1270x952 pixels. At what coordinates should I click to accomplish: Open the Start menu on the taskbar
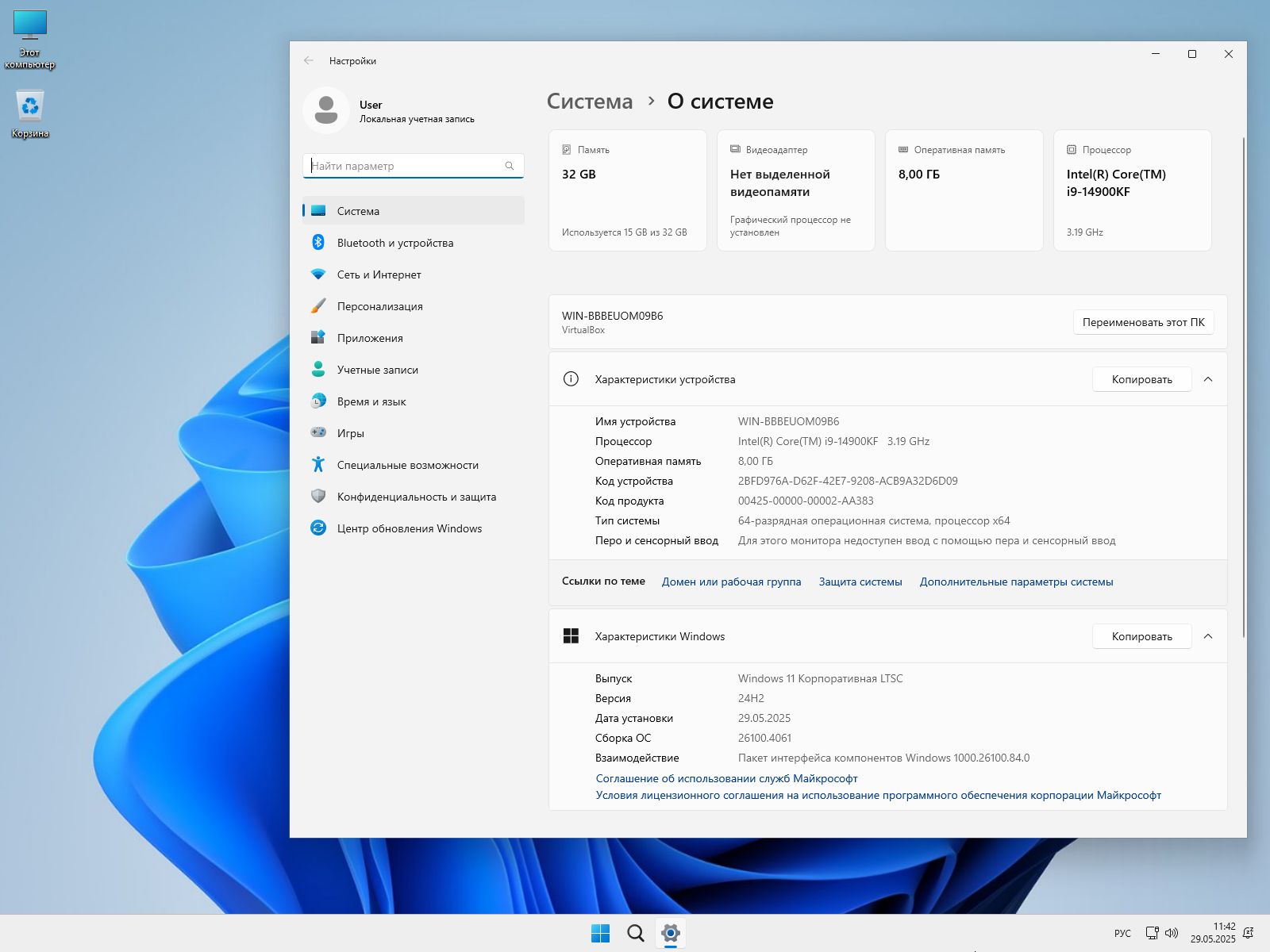pos(601,934)
